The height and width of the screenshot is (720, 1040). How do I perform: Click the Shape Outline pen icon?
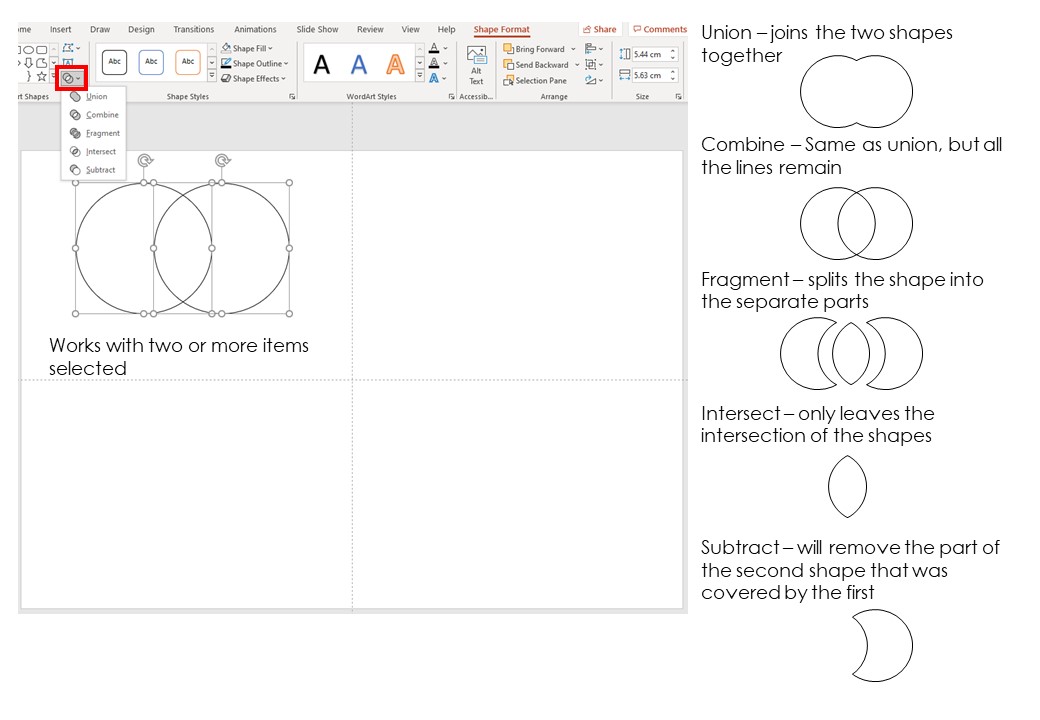click(225, 64)
